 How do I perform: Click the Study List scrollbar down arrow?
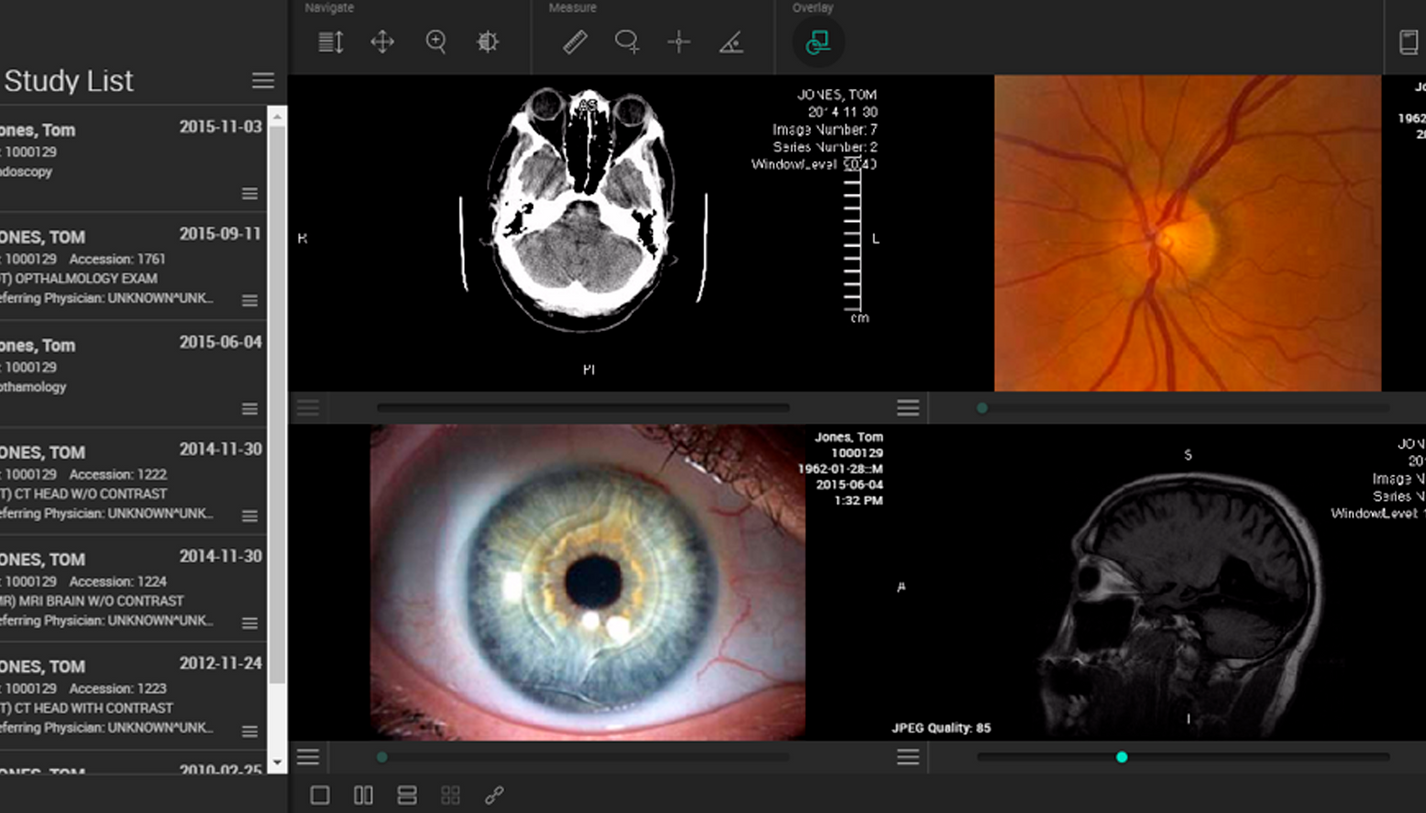(278, 764)
